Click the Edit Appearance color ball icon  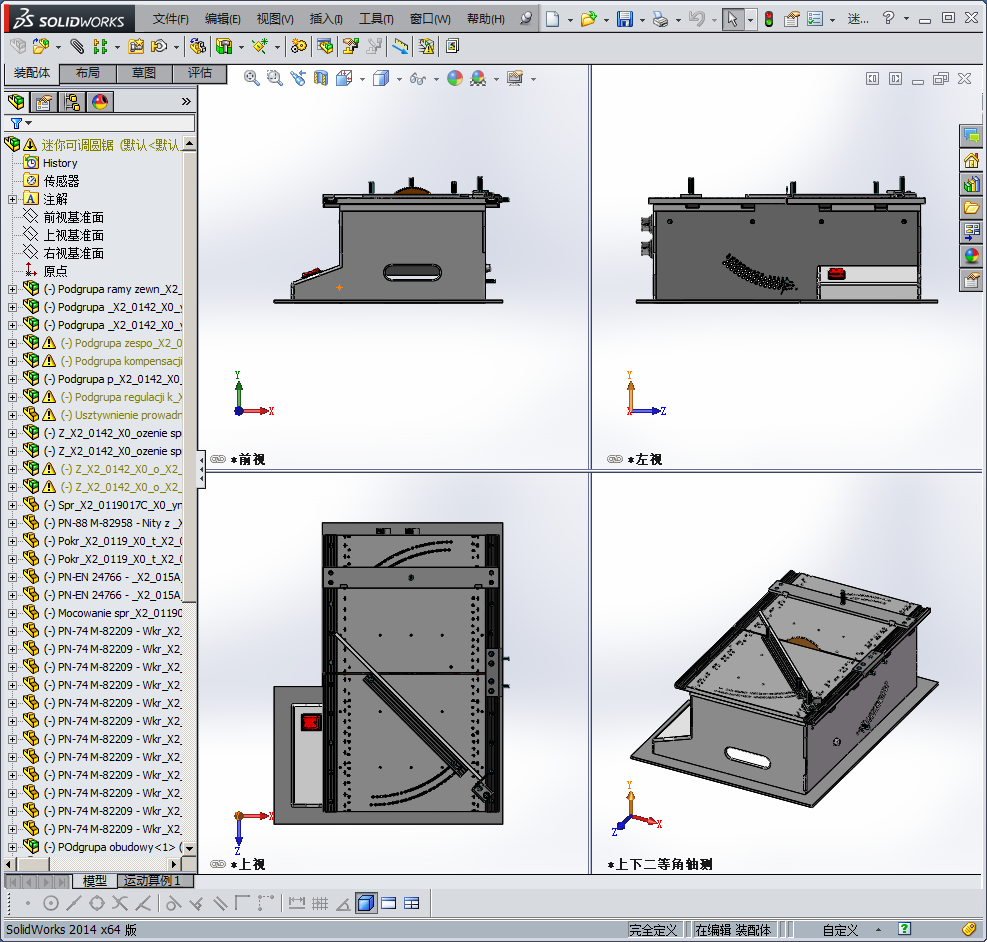pos(455,78)
